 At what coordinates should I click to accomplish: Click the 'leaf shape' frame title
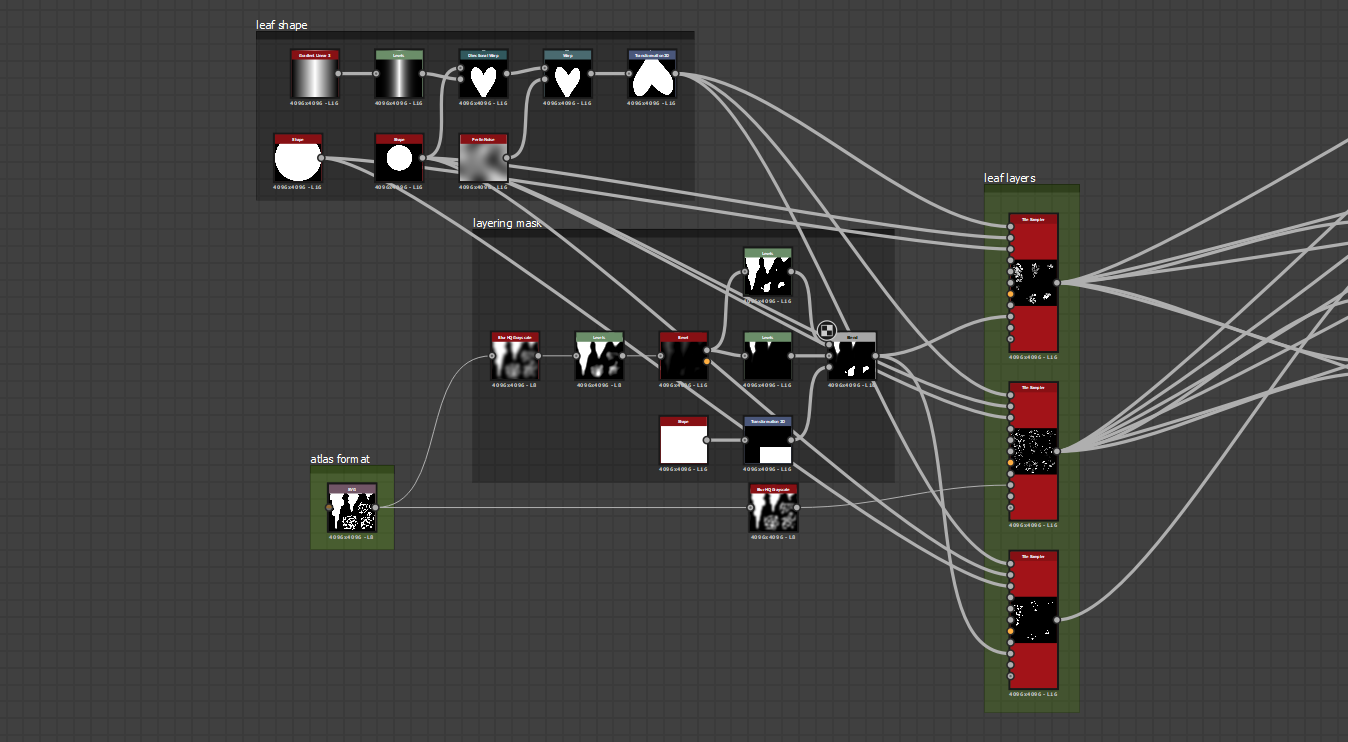click(281, 25)
